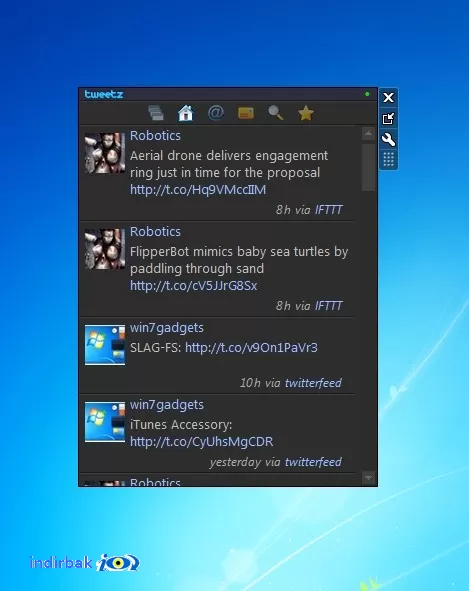Open the direct messages envelope icon

(246, 113)
